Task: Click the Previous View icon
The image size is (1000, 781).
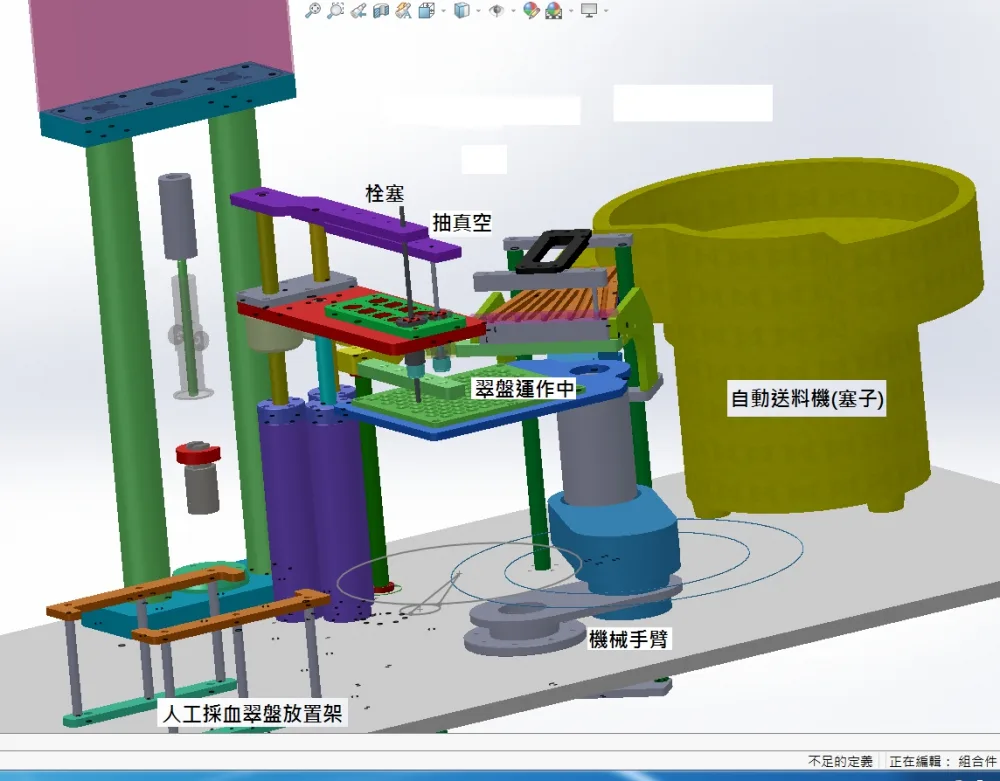Action: click(358, 10)
